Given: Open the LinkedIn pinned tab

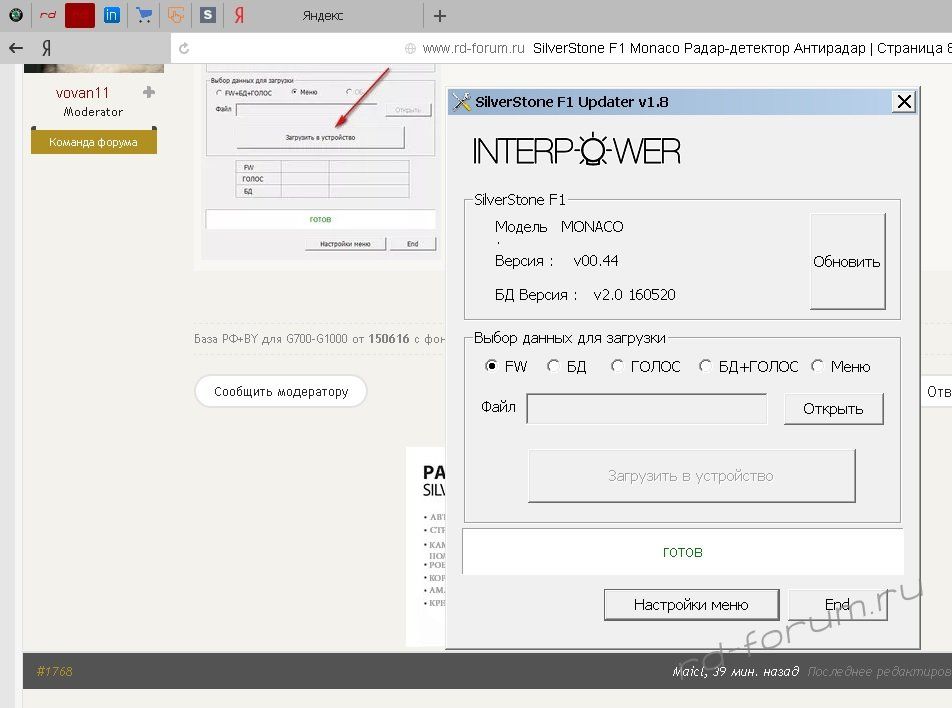Looking at the screenshot, I should coord(112,15).
